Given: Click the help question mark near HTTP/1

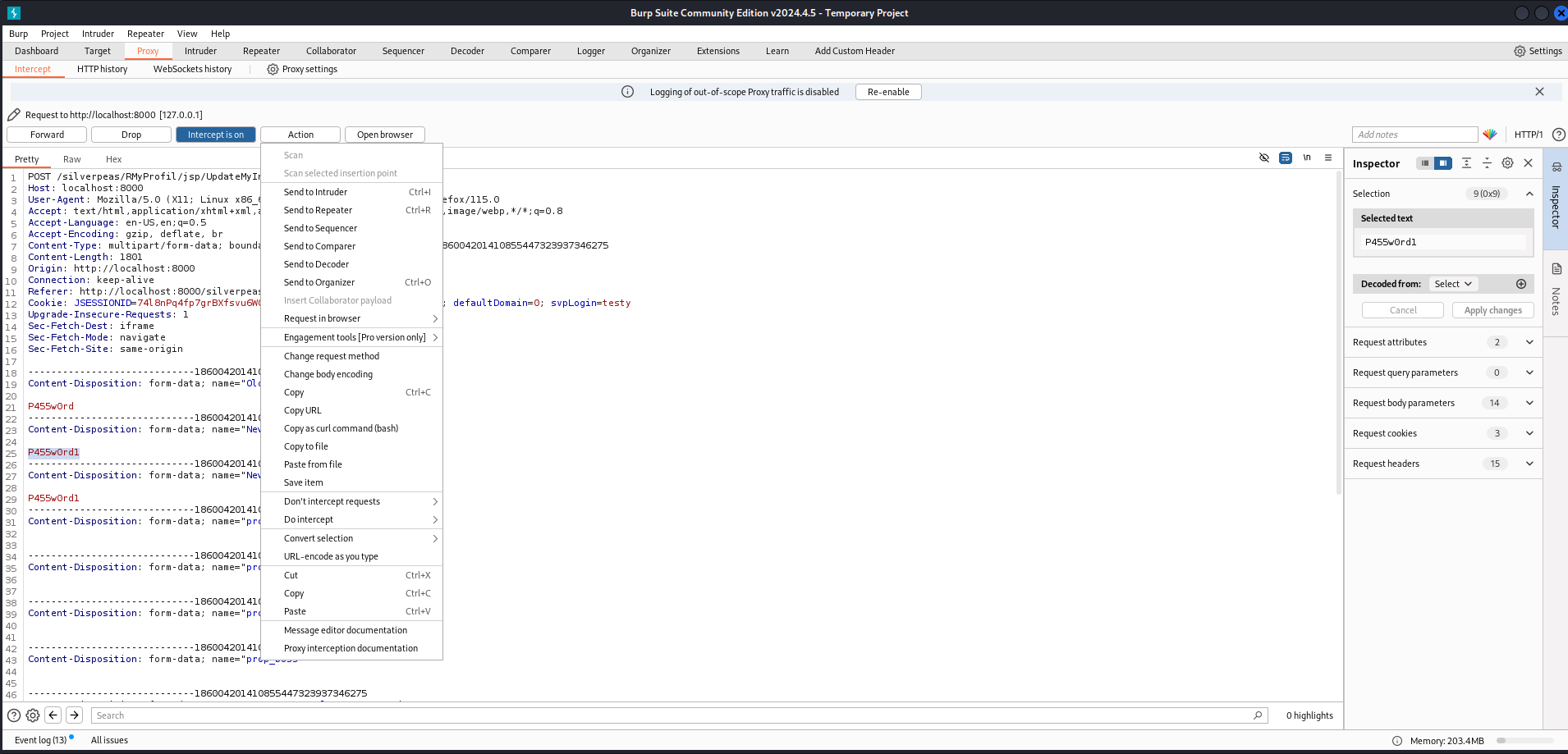Looking at the screenshot, I should [1558, 135].
